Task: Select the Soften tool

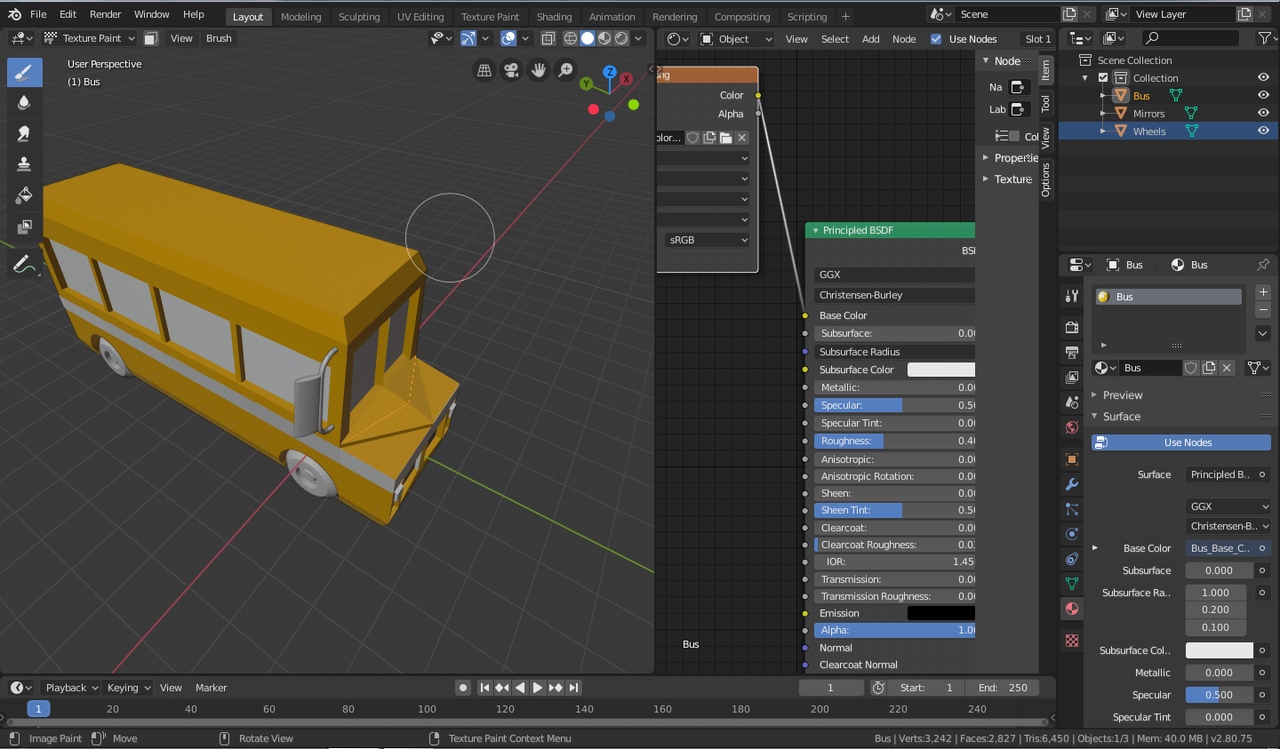Action: click(24, 103)
